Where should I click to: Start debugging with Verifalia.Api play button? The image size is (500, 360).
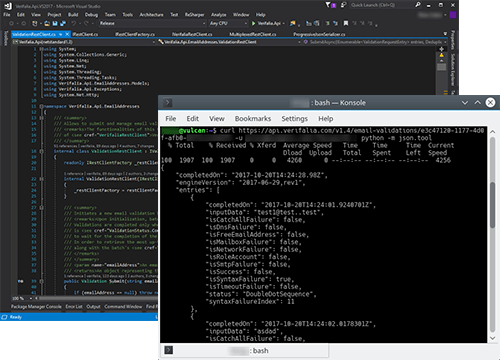click(x=254, y=23)
